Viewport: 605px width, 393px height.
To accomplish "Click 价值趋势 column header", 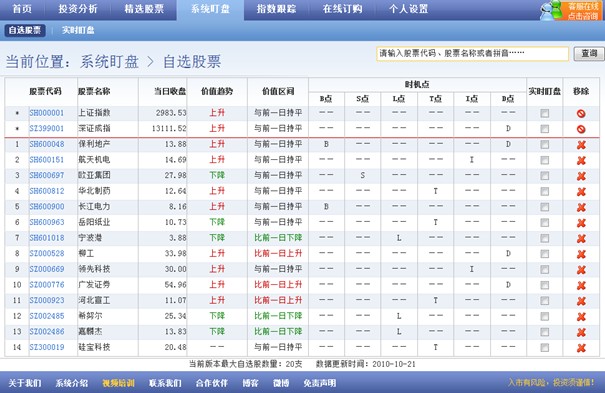I will [217, 91].
